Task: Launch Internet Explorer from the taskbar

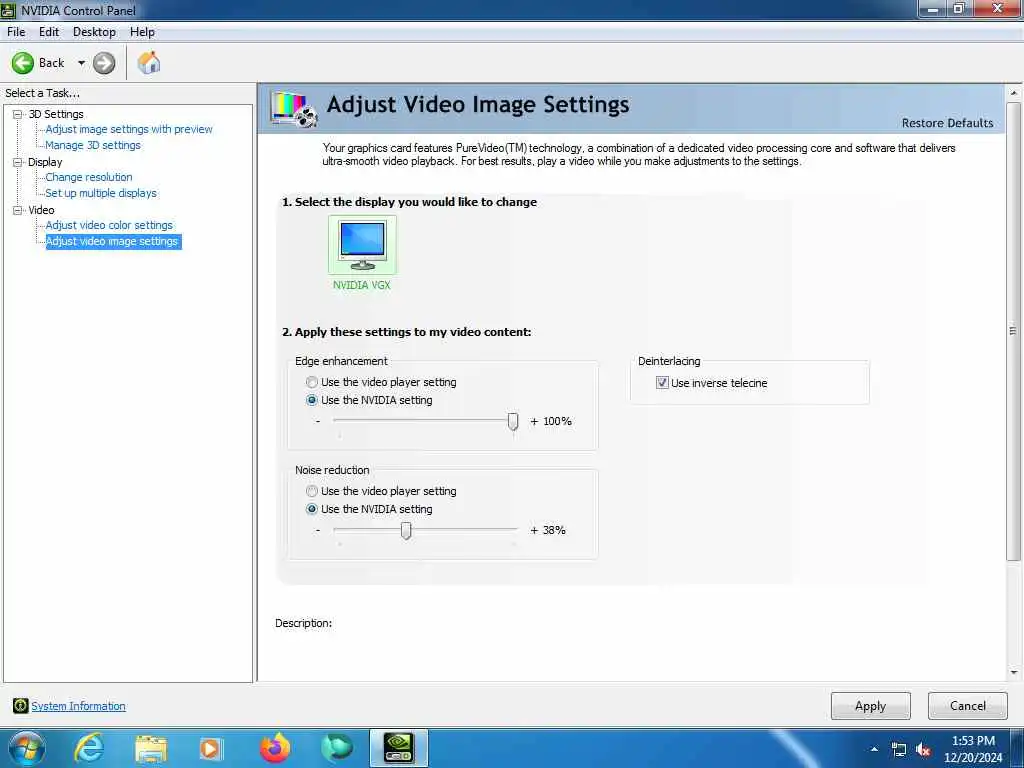Action: (x=89, y=748)
